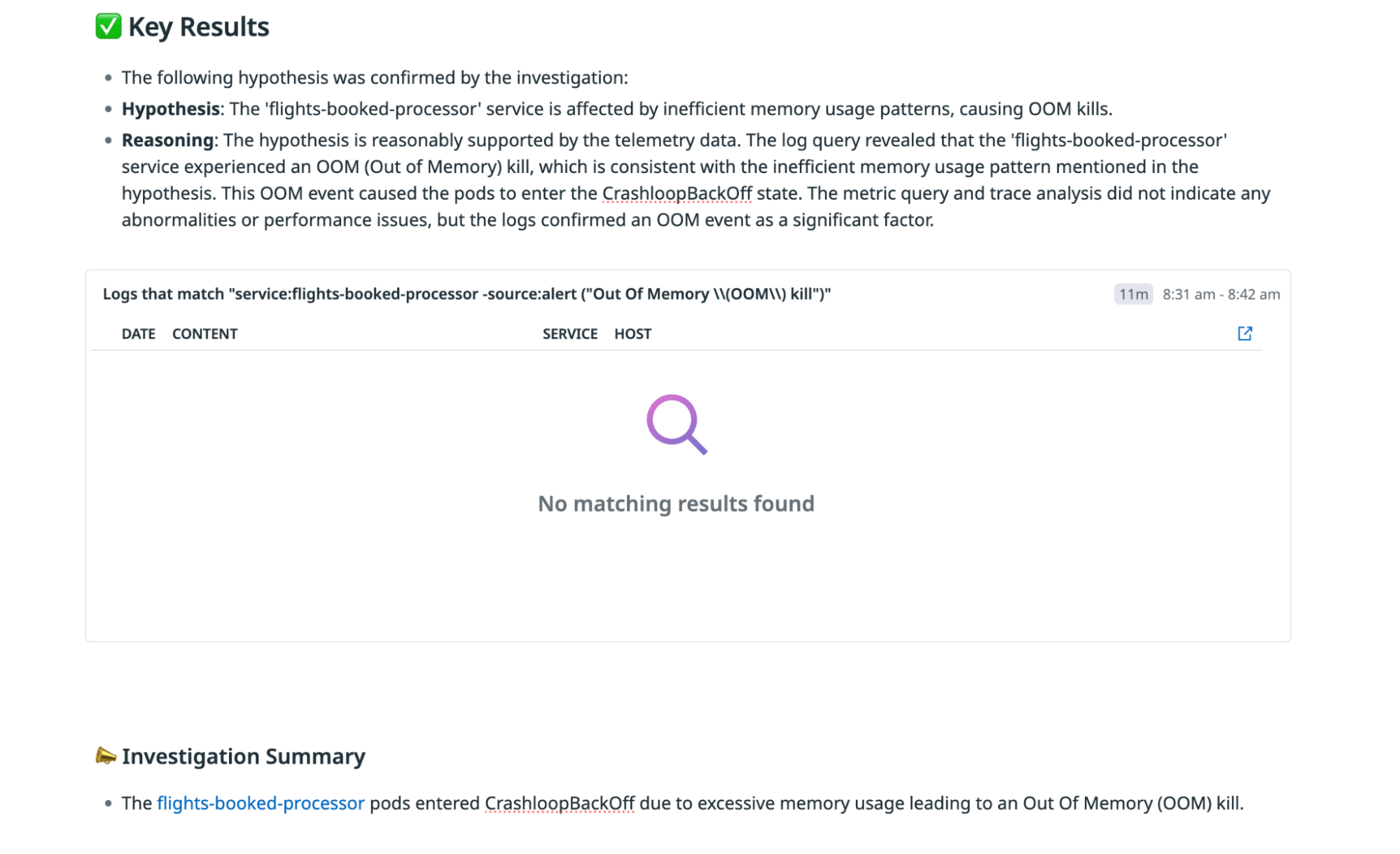Open logs in external view icon

click(x=1245, y=333)
